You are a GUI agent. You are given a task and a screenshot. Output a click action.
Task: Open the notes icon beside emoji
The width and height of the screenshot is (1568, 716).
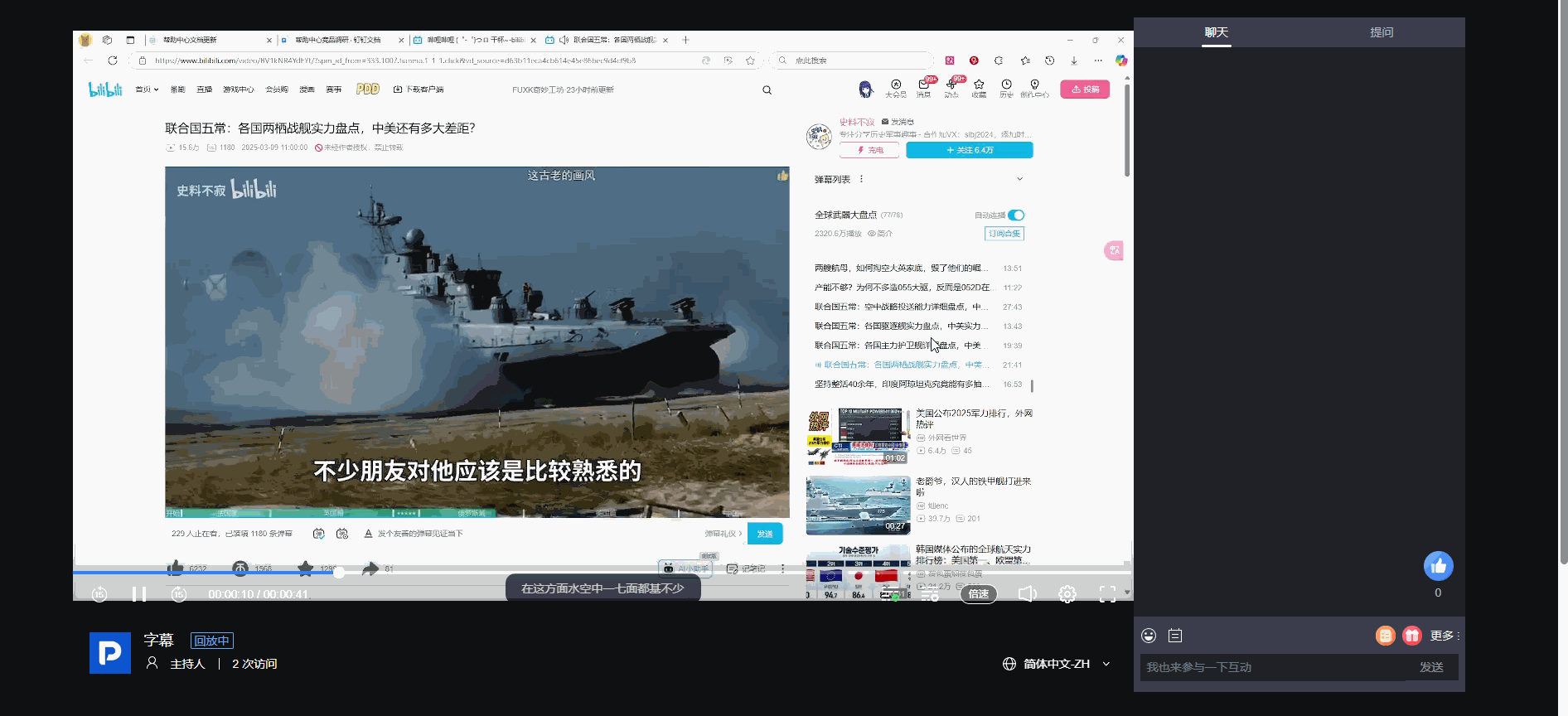1175,636
